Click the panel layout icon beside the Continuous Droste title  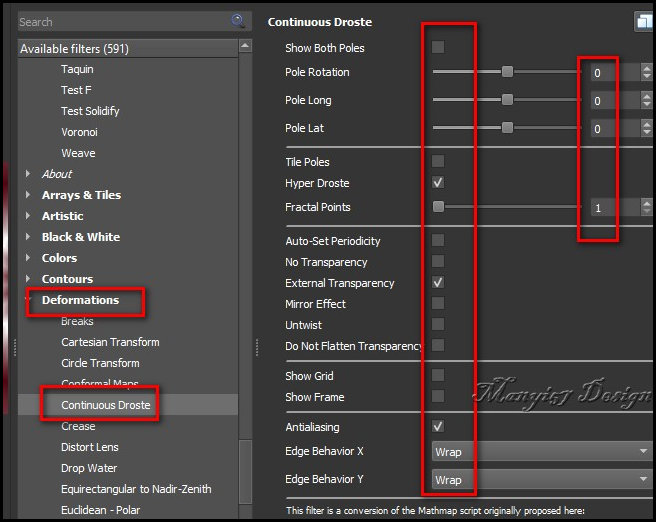(x=644, y=22)
